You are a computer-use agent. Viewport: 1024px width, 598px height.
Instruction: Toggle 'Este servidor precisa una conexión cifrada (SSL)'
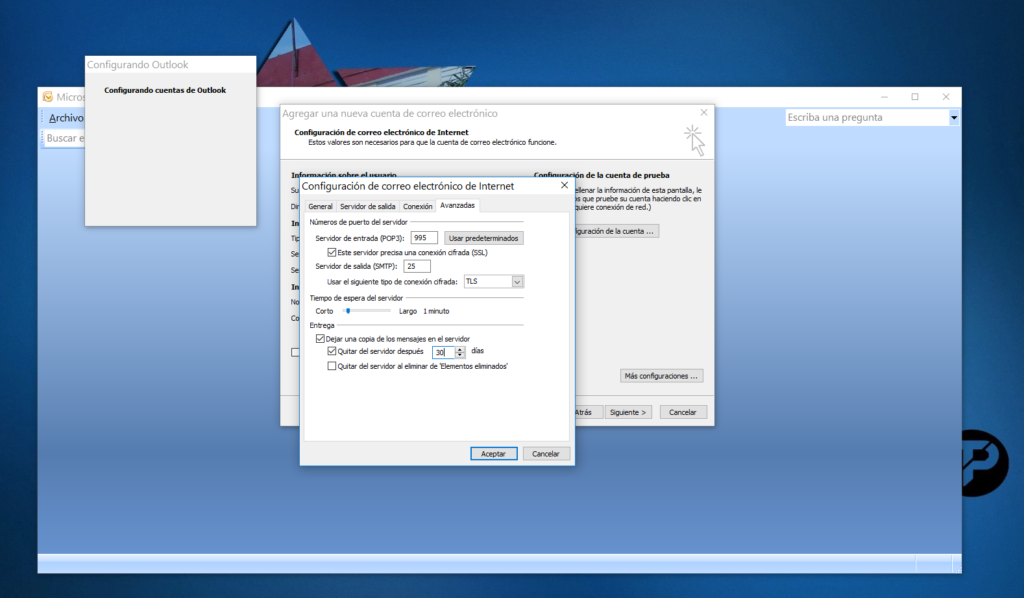tap(333, 253)
